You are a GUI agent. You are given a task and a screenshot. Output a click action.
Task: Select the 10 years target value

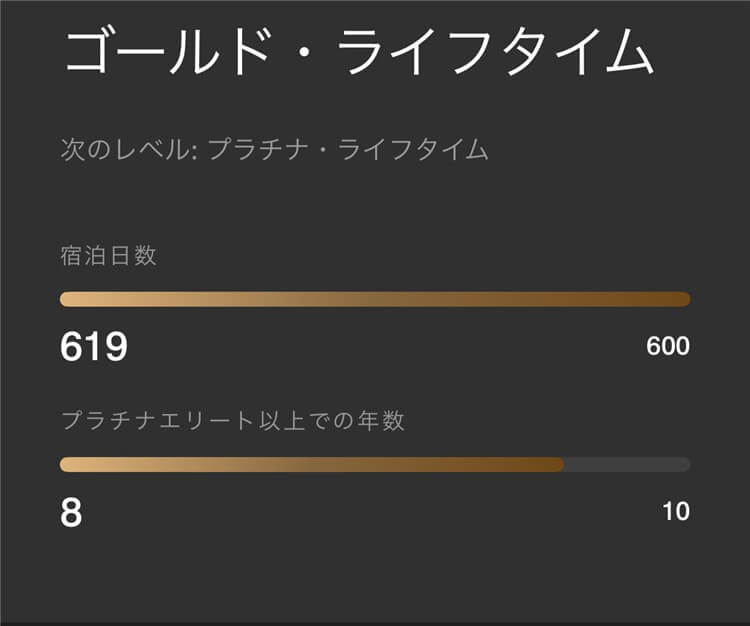(x=676, y=512)
